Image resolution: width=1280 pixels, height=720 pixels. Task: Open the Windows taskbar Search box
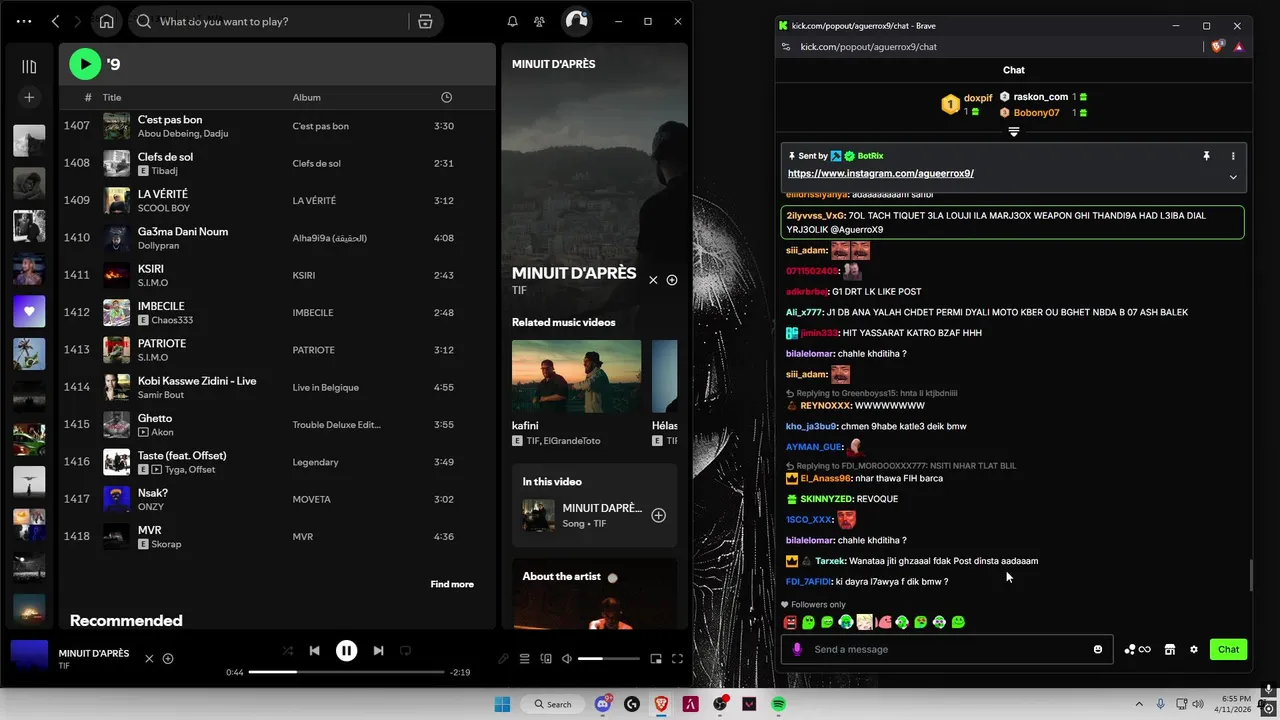tap(553, 704)
